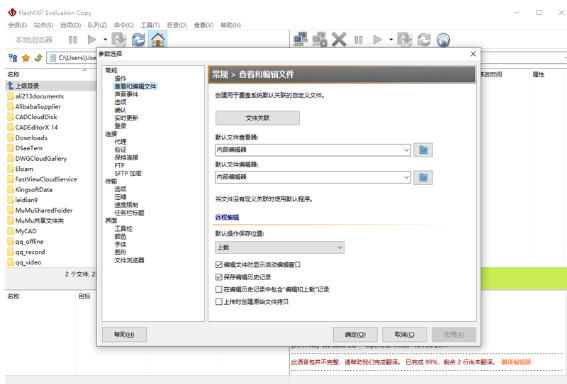Open the 上载 save-location dropdown

coord(280,248)
